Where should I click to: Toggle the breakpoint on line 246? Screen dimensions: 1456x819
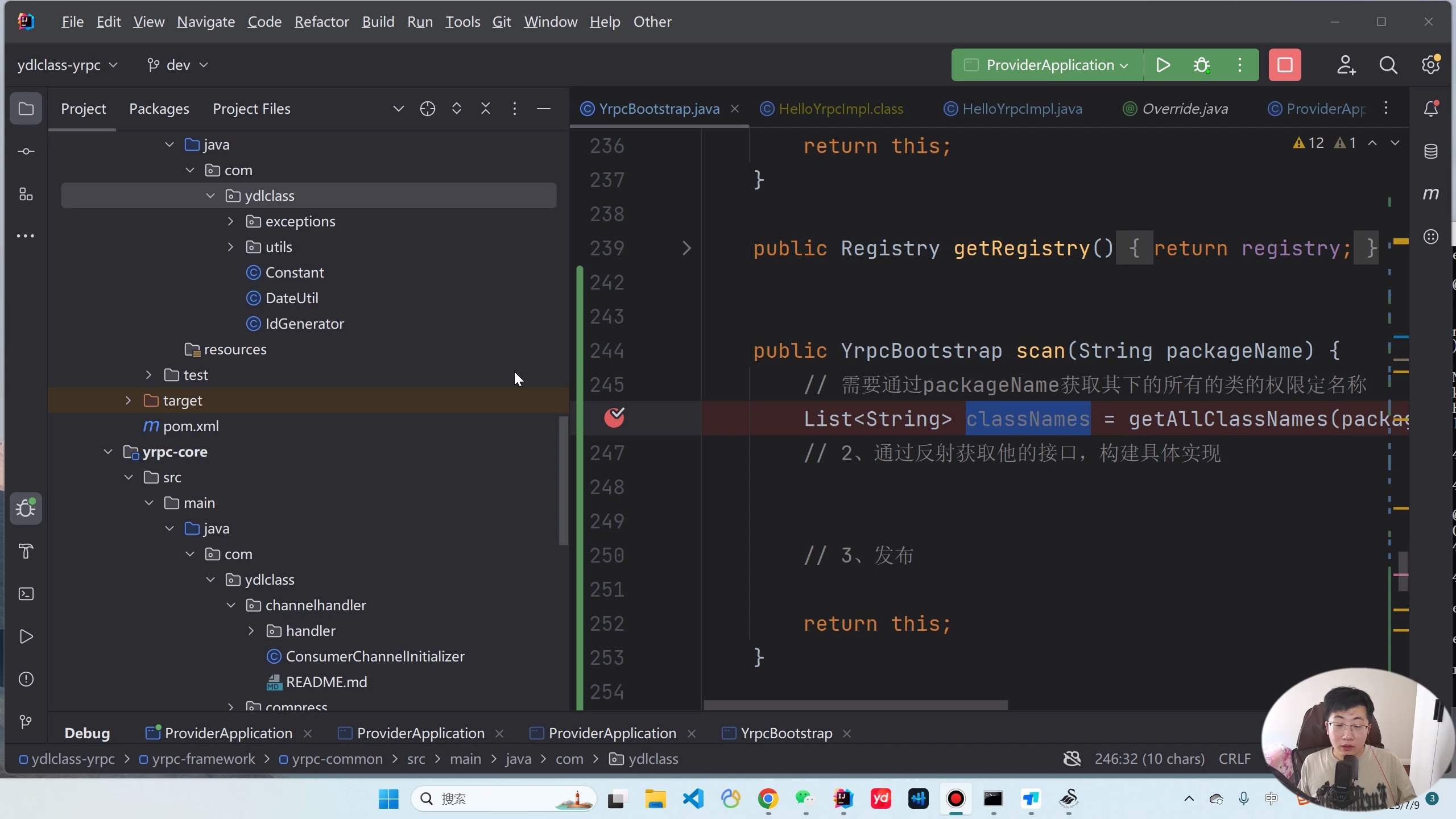tap(614, 418)
